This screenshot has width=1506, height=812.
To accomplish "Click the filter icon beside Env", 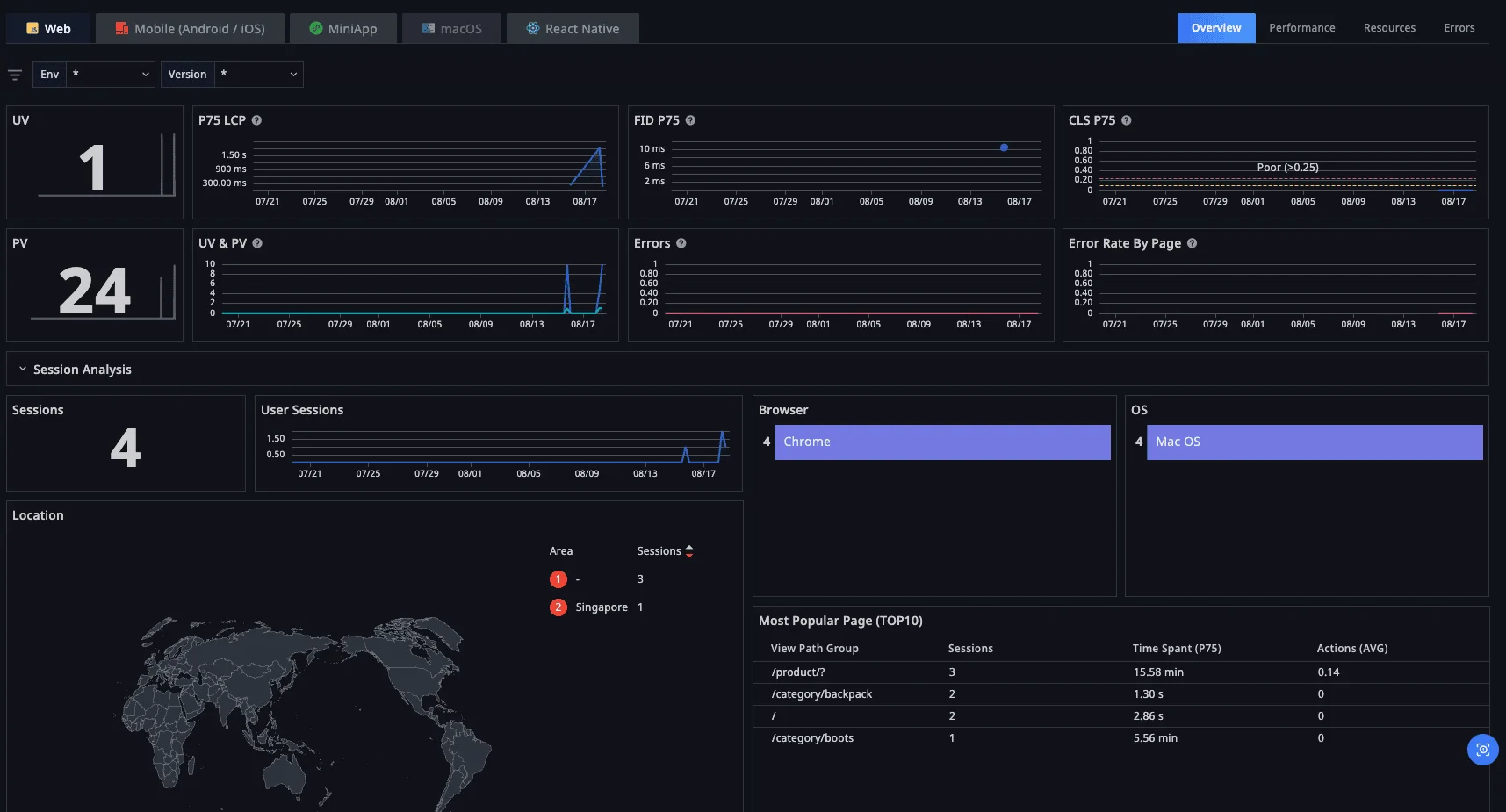I will tap(15, 75).
